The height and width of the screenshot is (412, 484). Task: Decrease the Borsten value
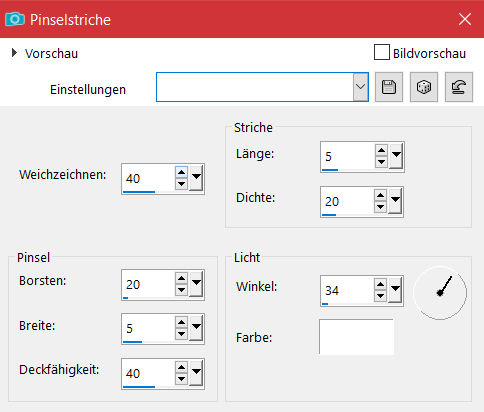pyautogui.click(x=181, y=290)
